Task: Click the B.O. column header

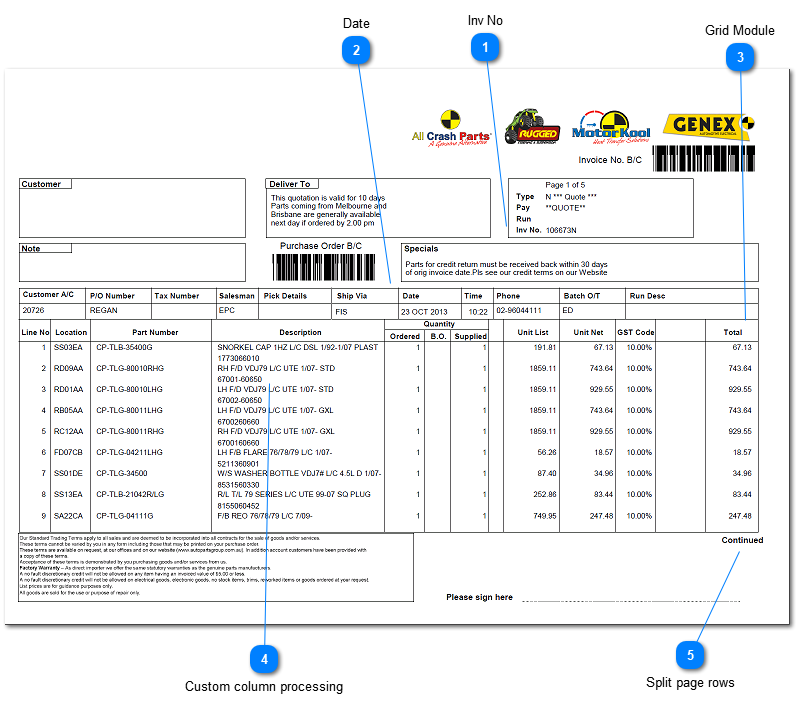Action: 438,336
